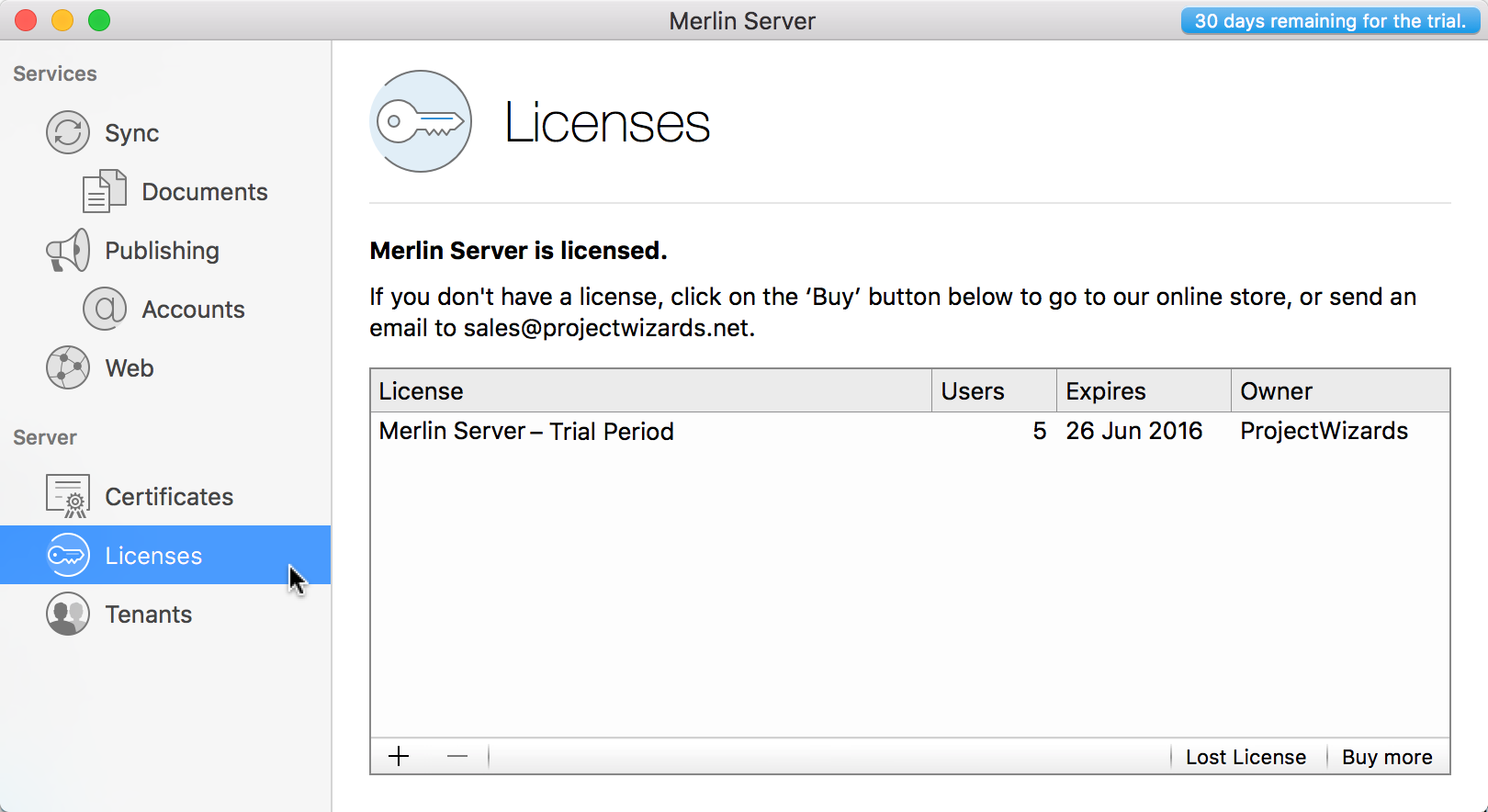This screenshot has width=1488, height=812.
Task: Open the Certificates section
Action: (x=165, y=496)
